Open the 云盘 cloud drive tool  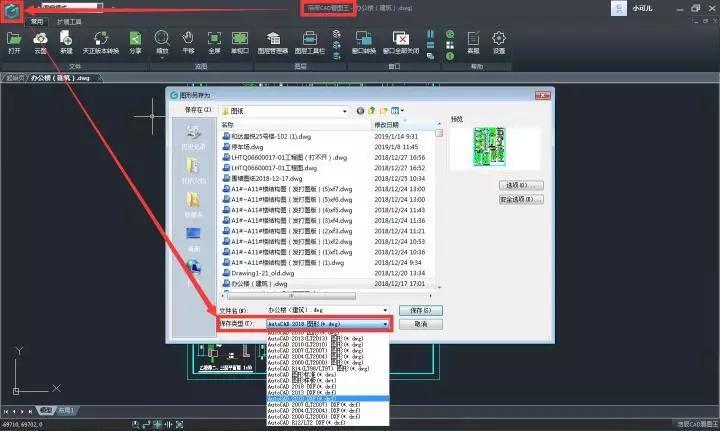click(40, 42)
